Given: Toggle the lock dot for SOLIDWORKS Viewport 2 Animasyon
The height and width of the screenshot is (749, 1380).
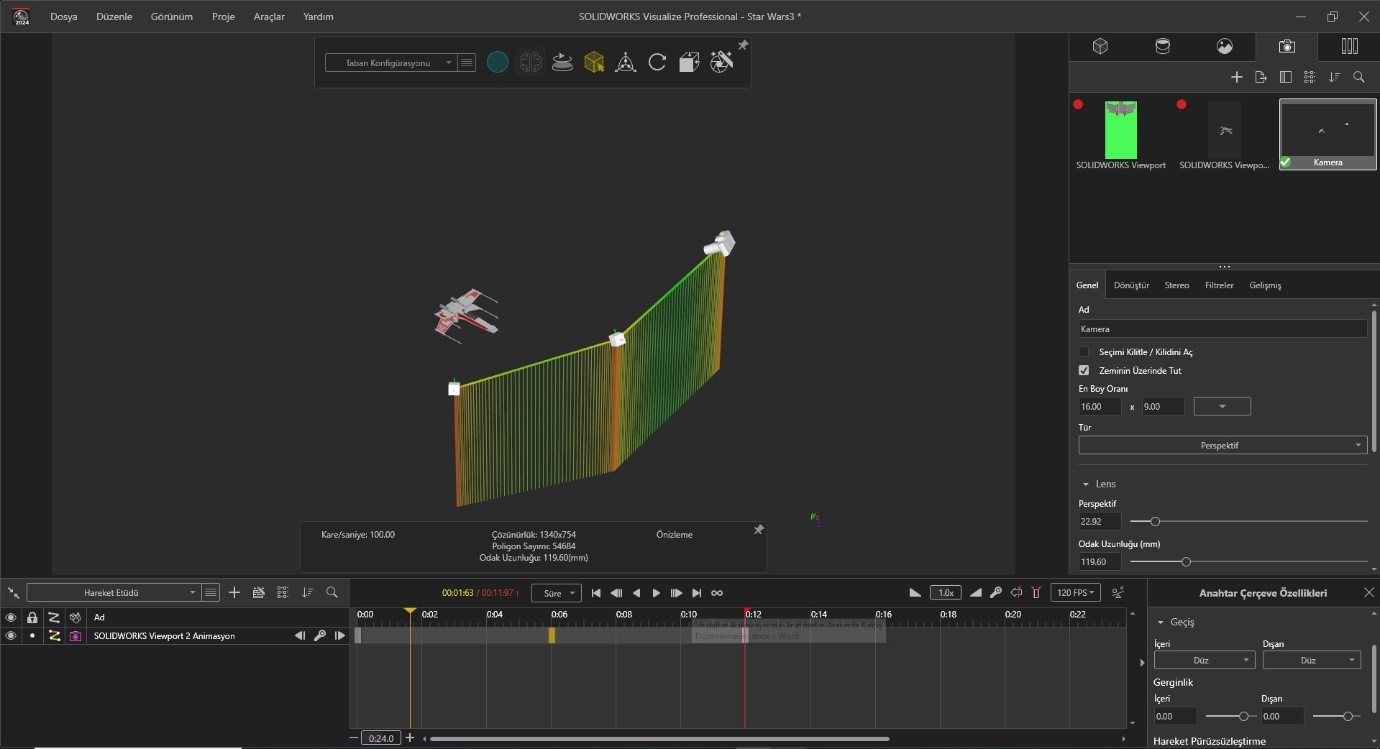Looking at the screenshot, I should click(32, 636).
